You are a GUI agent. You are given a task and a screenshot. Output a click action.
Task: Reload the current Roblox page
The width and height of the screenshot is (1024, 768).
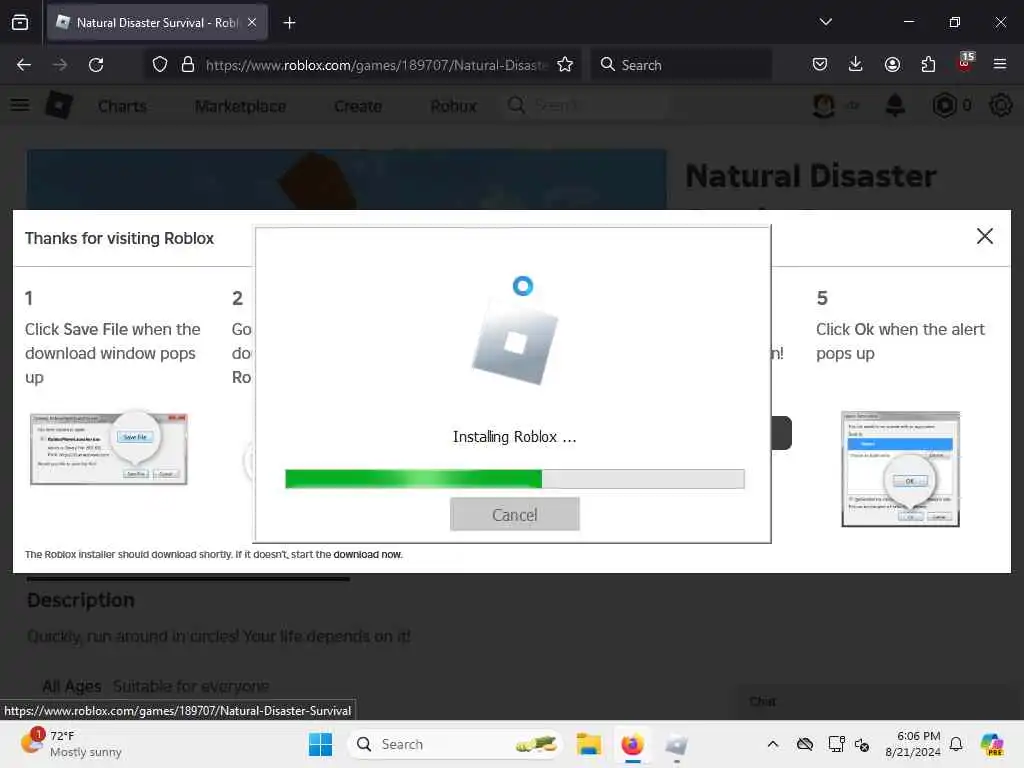(x=96, y=65)
